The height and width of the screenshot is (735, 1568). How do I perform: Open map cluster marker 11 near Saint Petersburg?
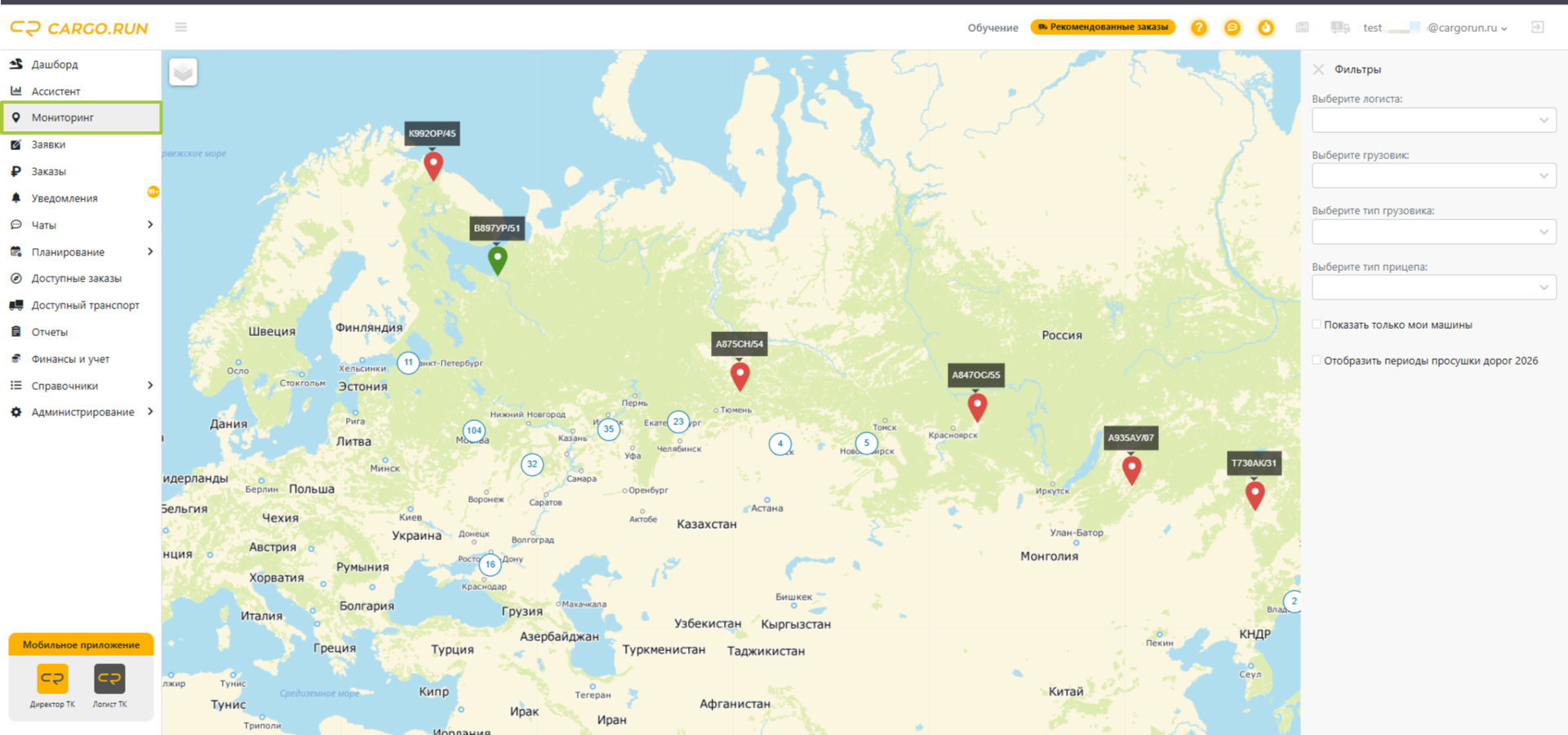[408, 362]
